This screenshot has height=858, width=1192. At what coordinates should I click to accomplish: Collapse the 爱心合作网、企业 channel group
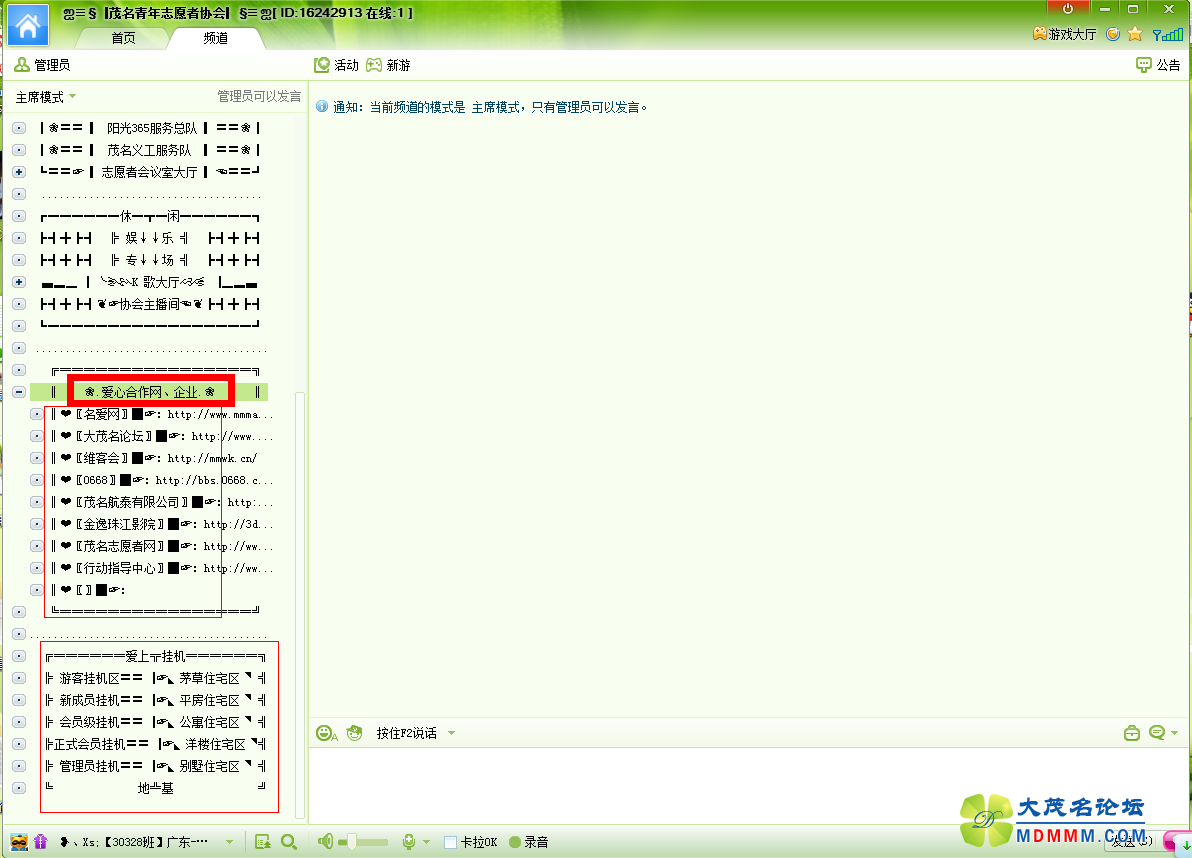pyautogui.click(x=19, y=392)
